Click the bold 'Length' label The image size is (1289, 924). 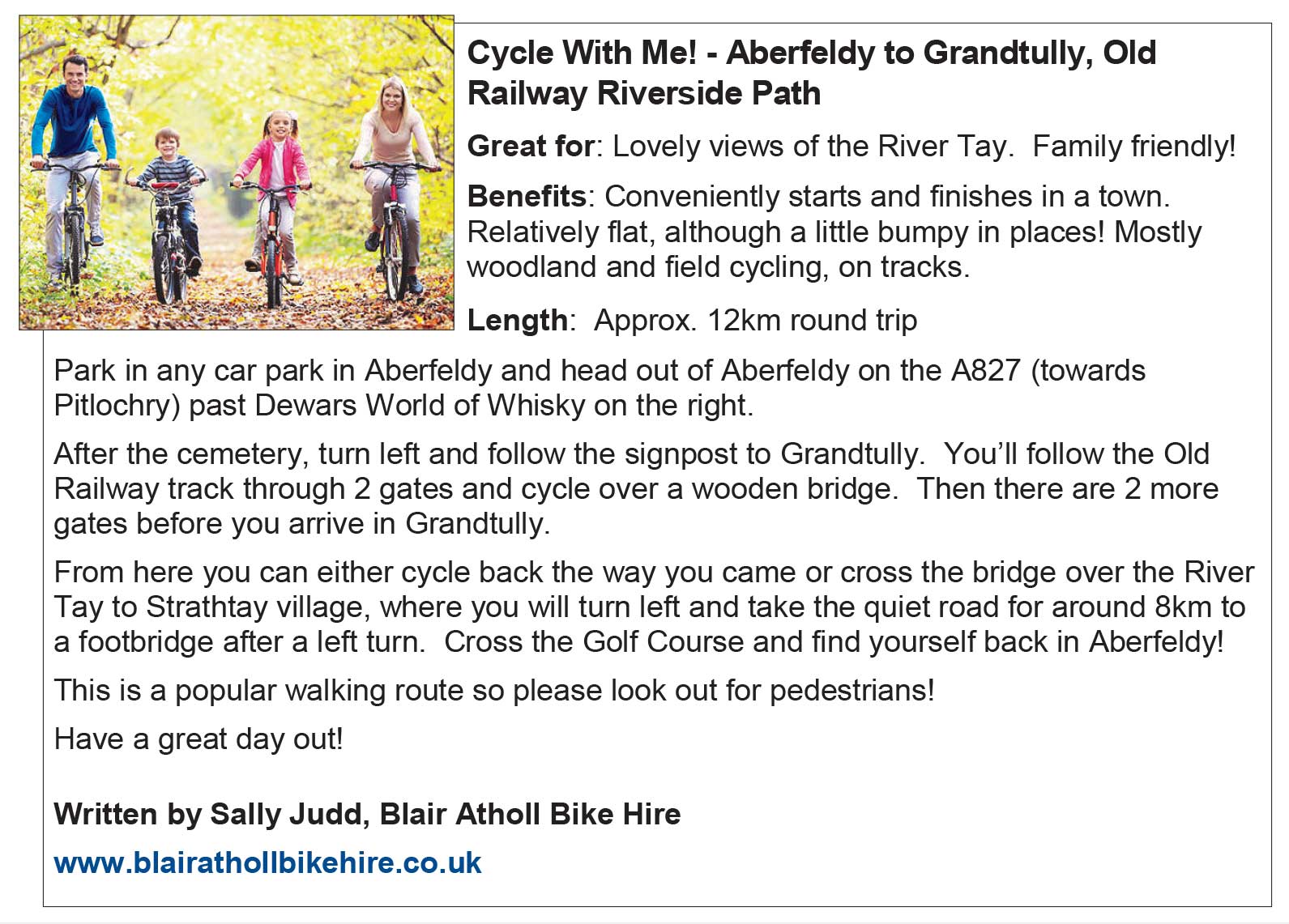518,321
